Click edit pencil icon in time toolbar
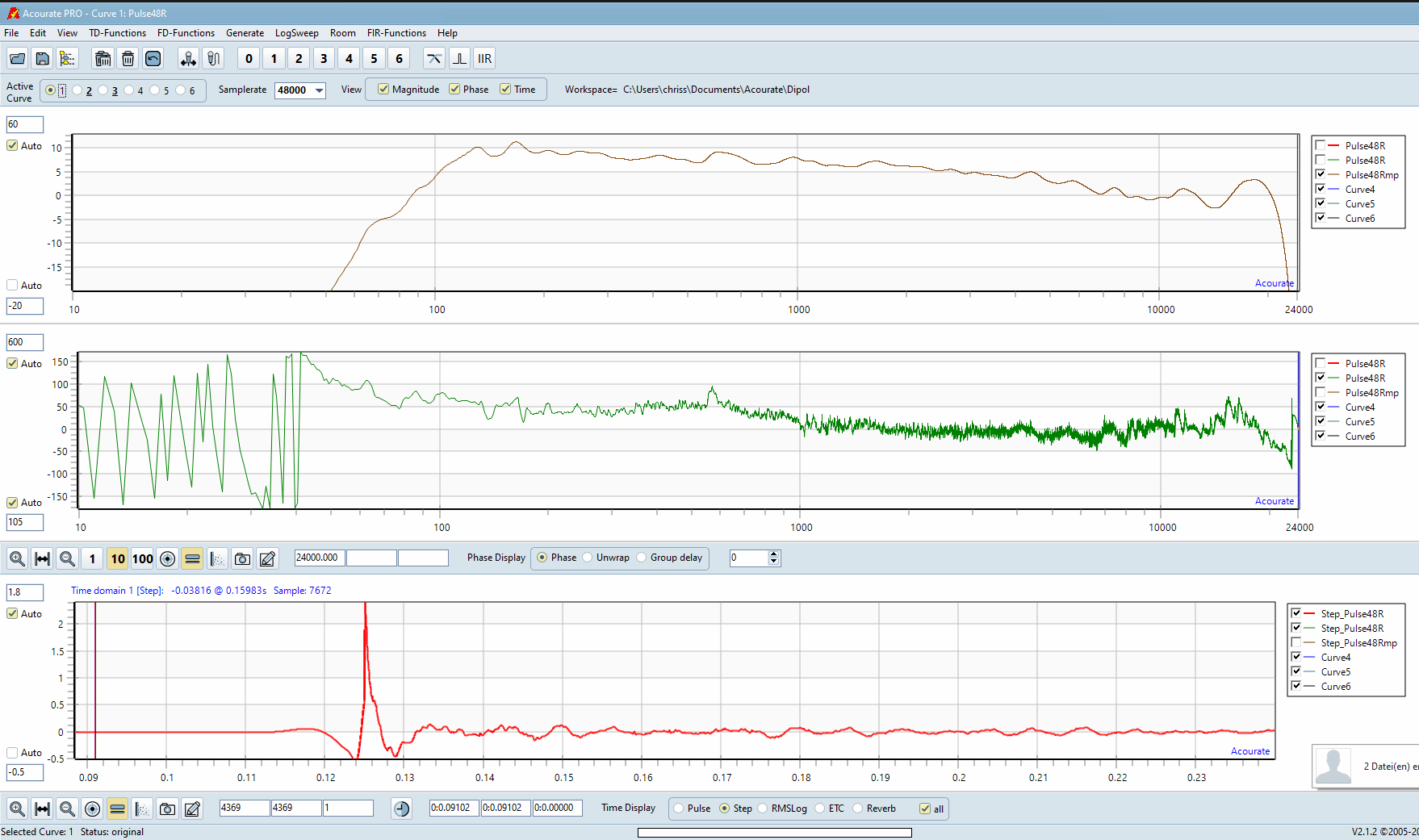 coord(192,809)
